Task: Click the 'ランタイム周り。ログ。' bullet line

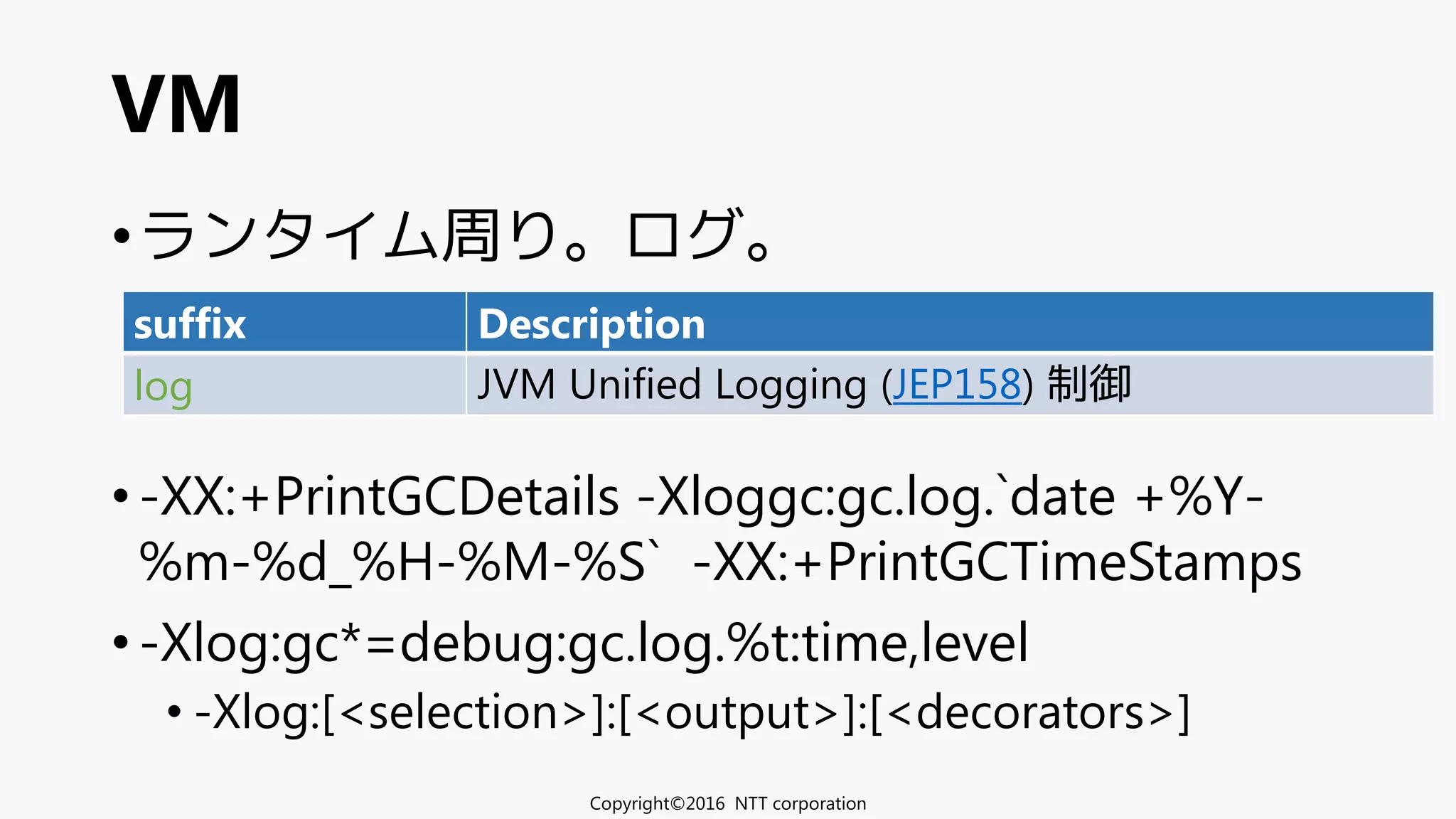Action: (x=455, y=235)
